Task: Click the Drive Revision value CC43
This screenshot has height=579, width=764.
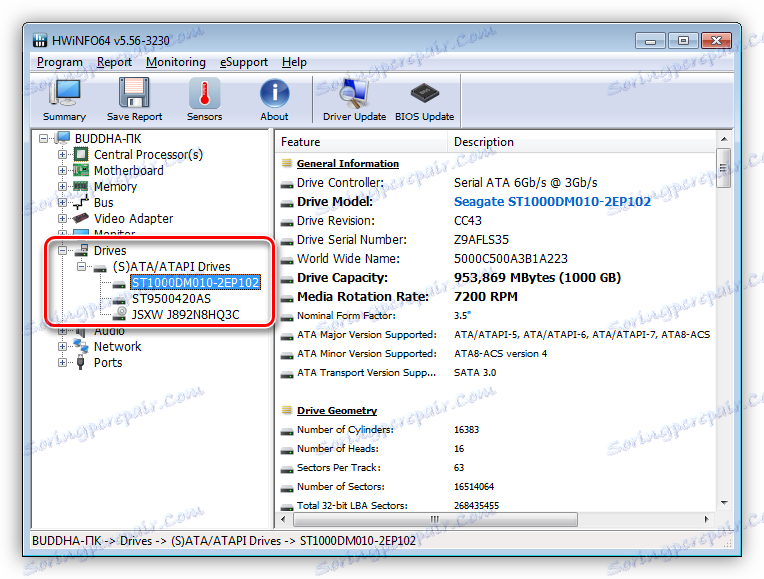Action: (468, 221)
